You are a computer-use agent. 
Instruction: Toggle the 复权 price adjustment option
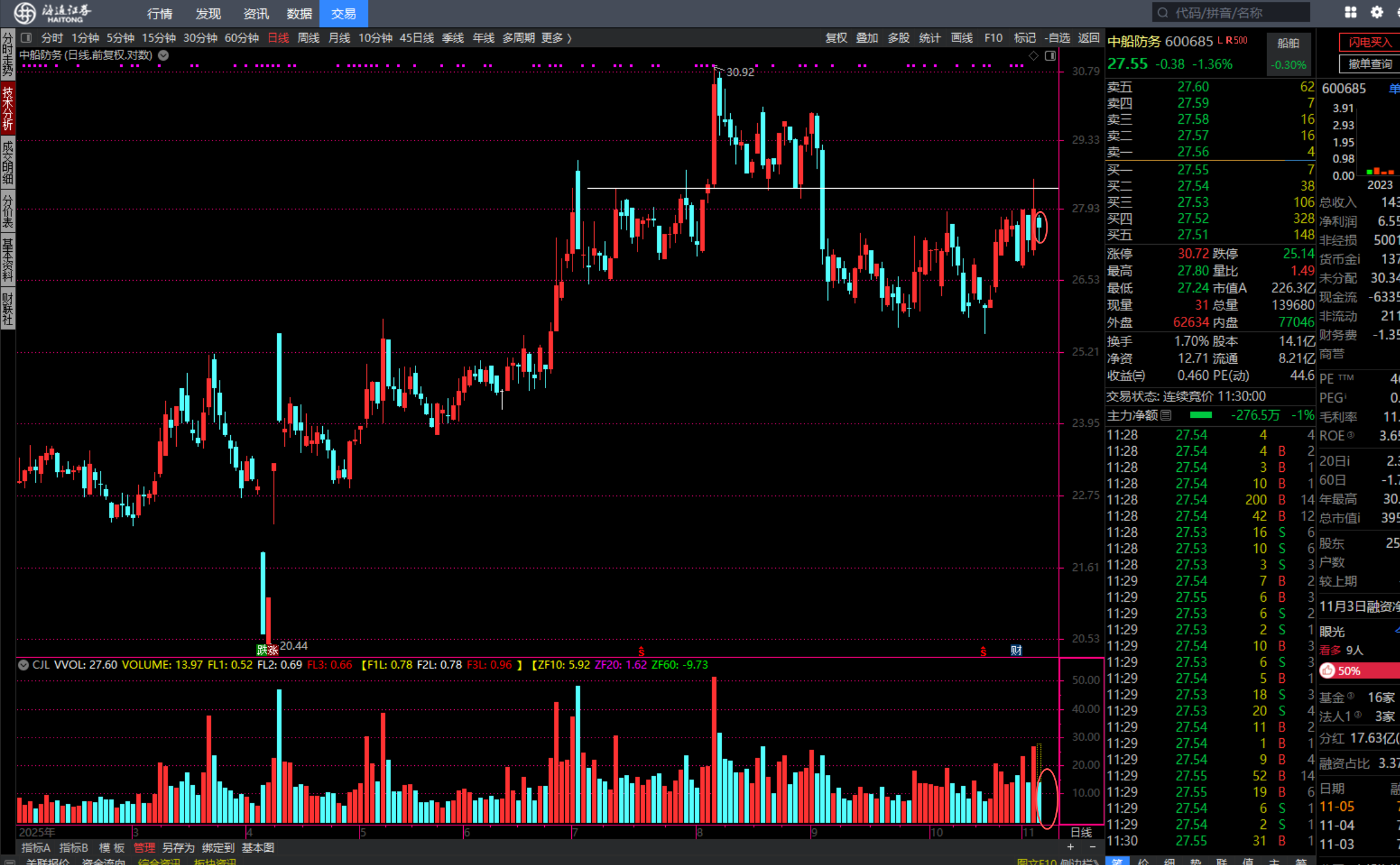836,38
